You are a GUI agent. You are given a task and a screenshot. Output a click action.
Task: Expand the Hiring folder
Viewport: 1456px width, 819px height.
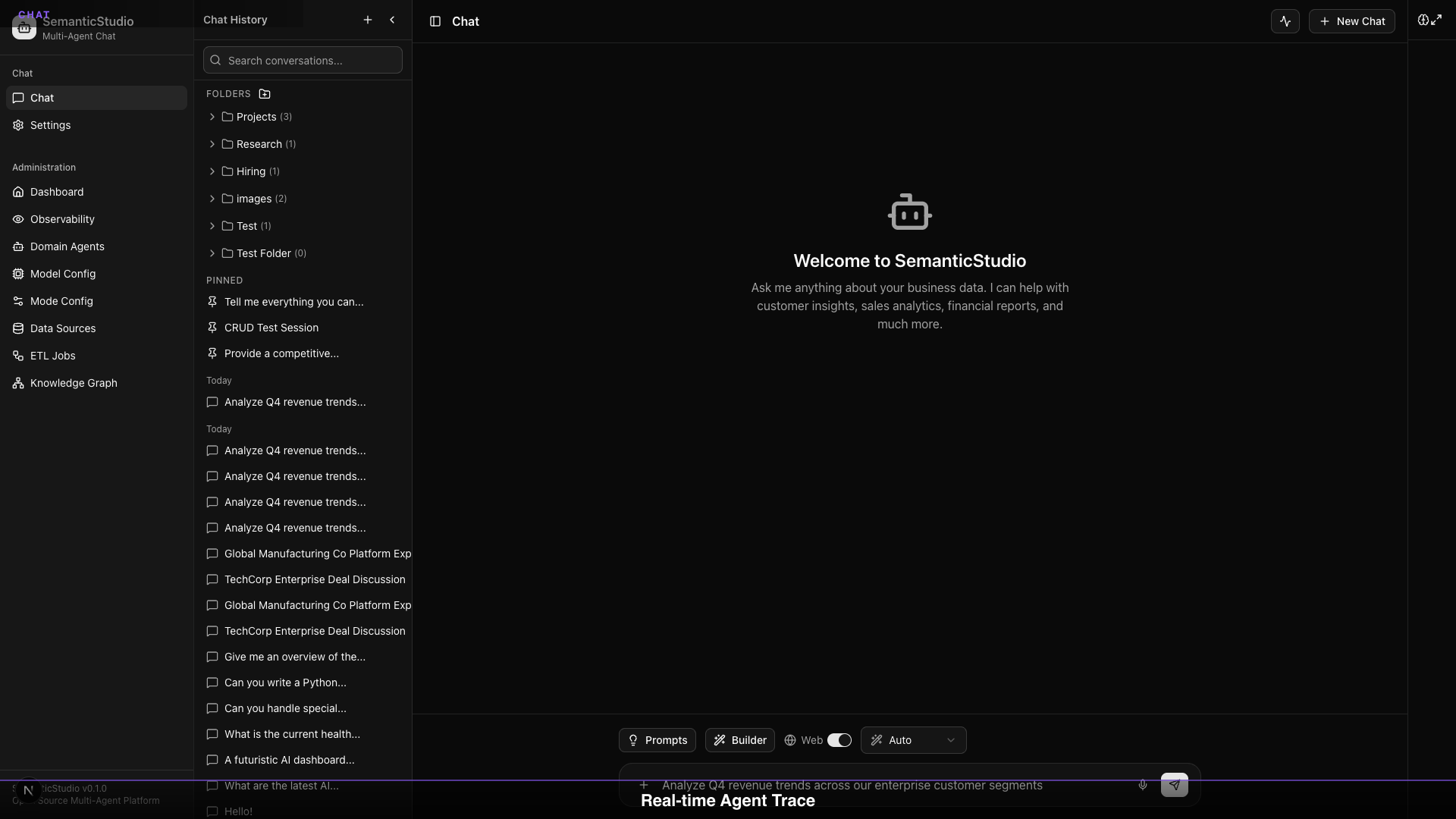[212, 171]
